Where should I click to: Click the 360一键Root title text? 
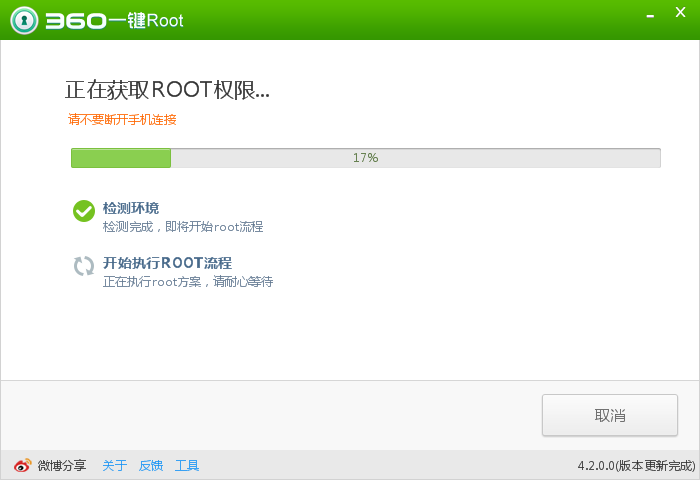point(115,21)
